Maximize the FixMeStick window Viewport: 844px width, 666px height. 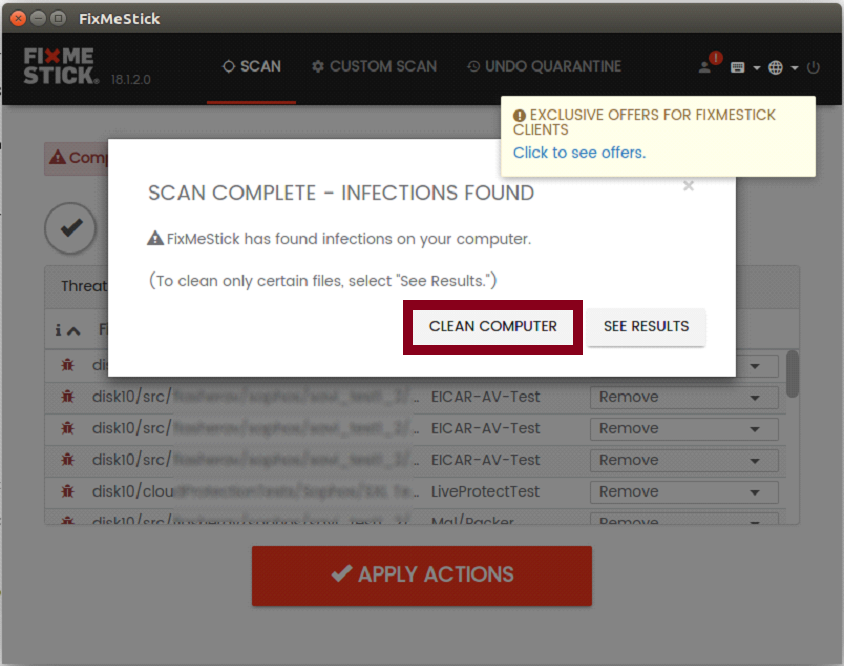(x=58, y=19)
